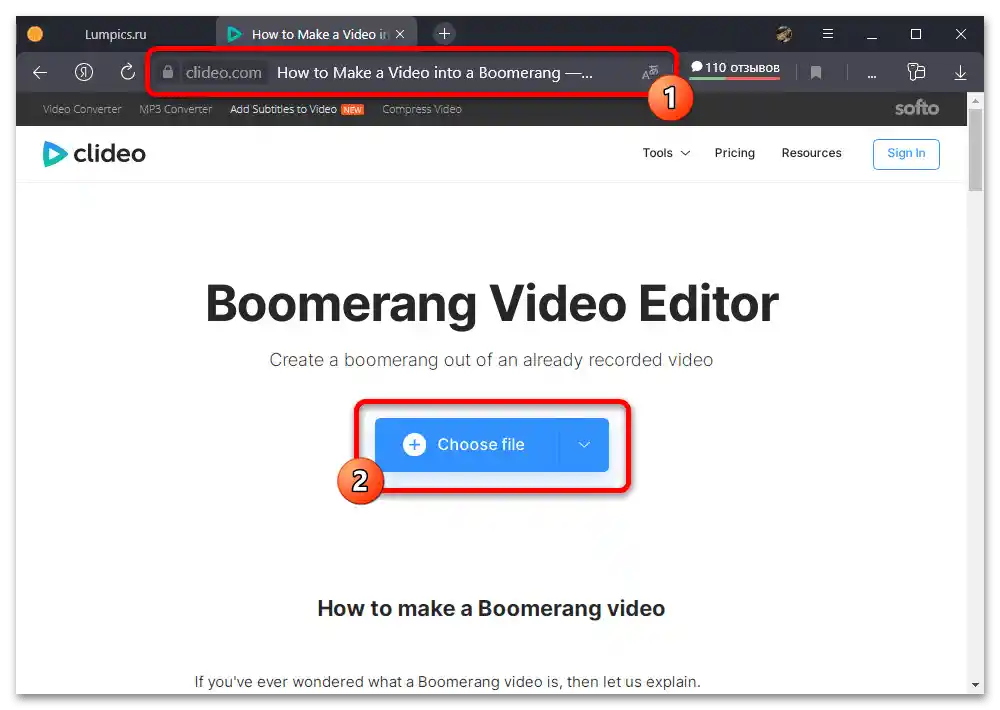Click the orange dot on Lumpics.ru tab
This screenshot has height=710, width=1000.
point(35,34)
